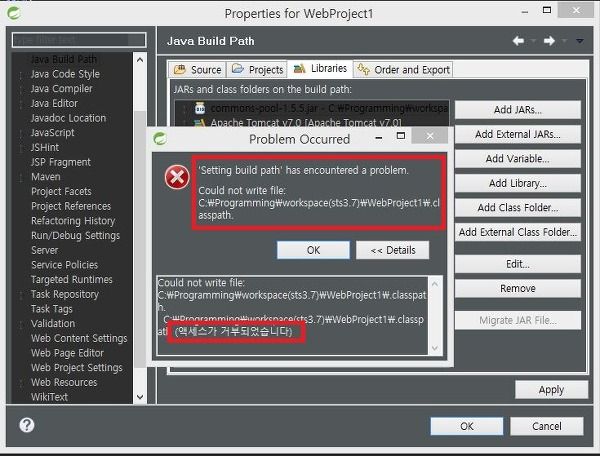The height and width of the screenshot is (456, 600).
Task: Click the Add Library... button
Action: point(517,183)
